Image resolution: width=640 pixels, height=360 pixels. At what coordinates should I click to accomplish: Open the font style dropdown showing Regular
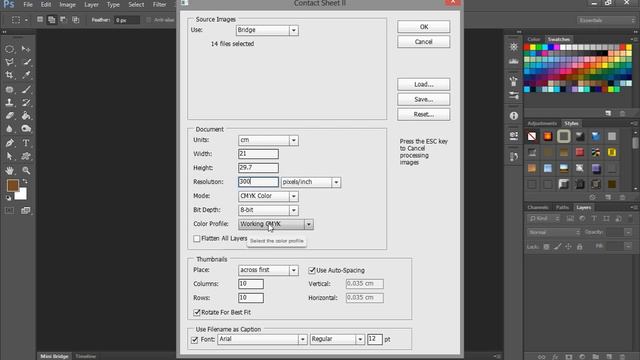tap(337, 339)
